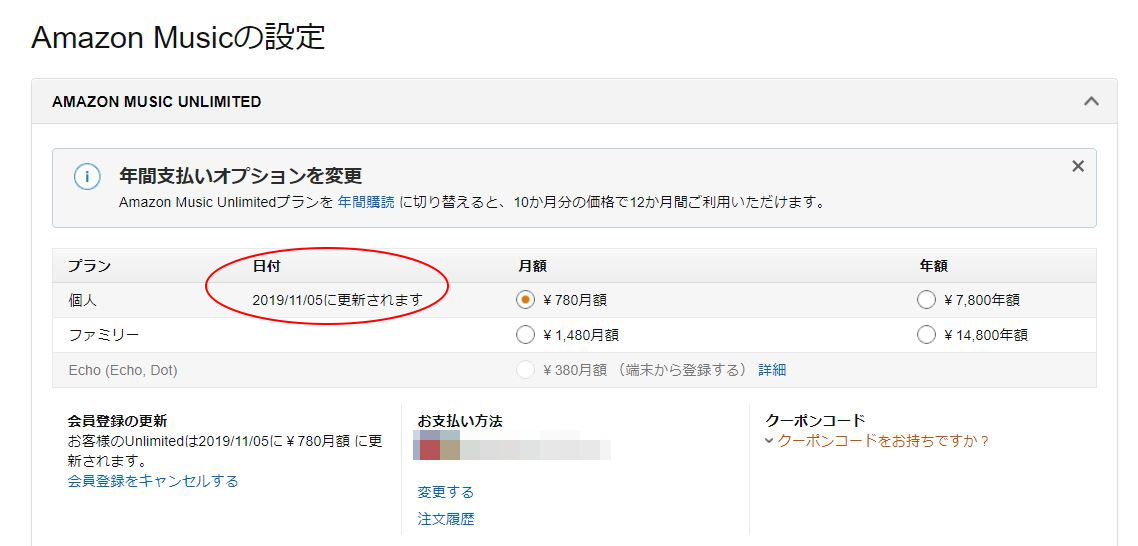Click the ファミリー plan row label
The image size is (1138, 546).
tap(103, 335)
